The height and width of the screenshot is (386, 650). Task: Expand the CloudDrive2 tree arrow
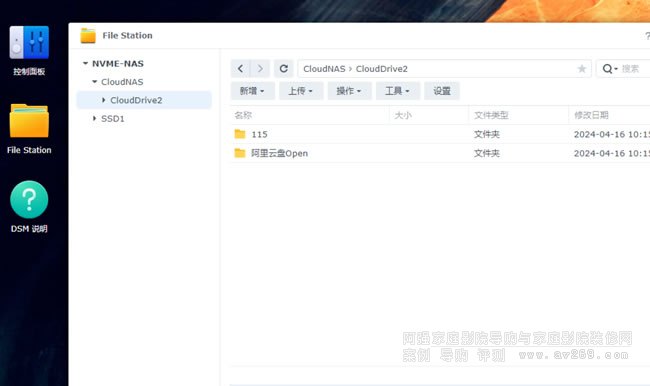pyautogui.click(x=104, y=100)
